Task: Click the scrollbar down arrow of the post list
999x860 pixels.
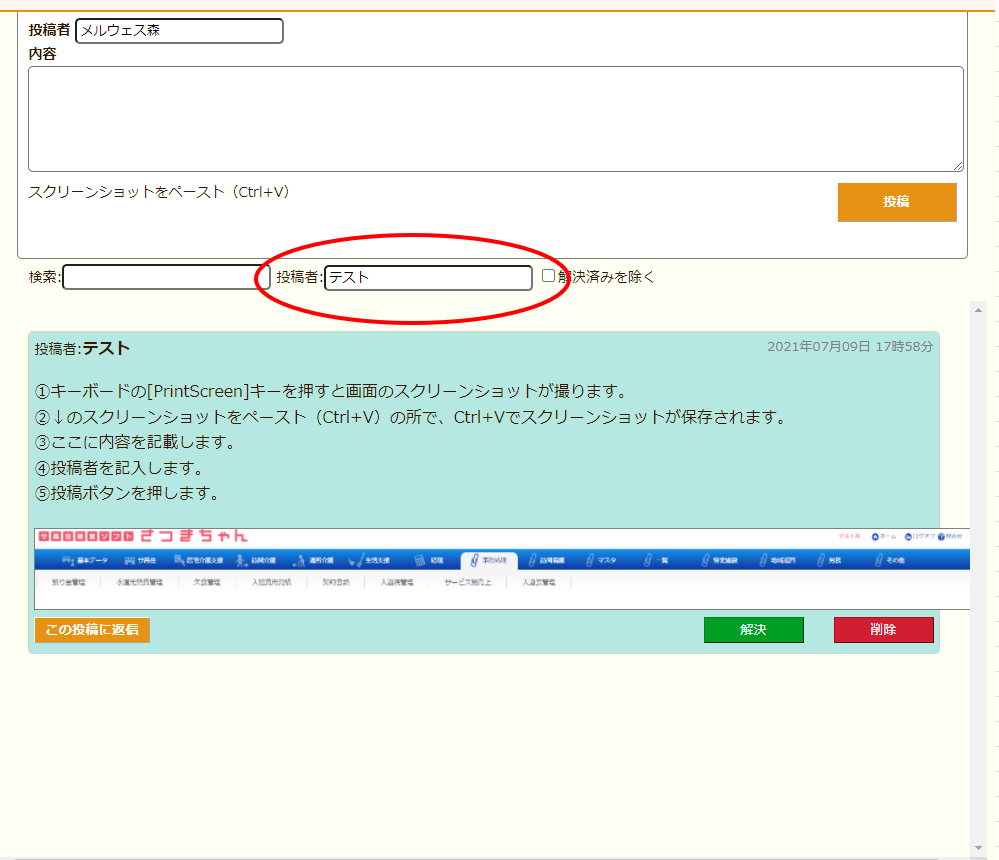Action: (x=979, y=848)
